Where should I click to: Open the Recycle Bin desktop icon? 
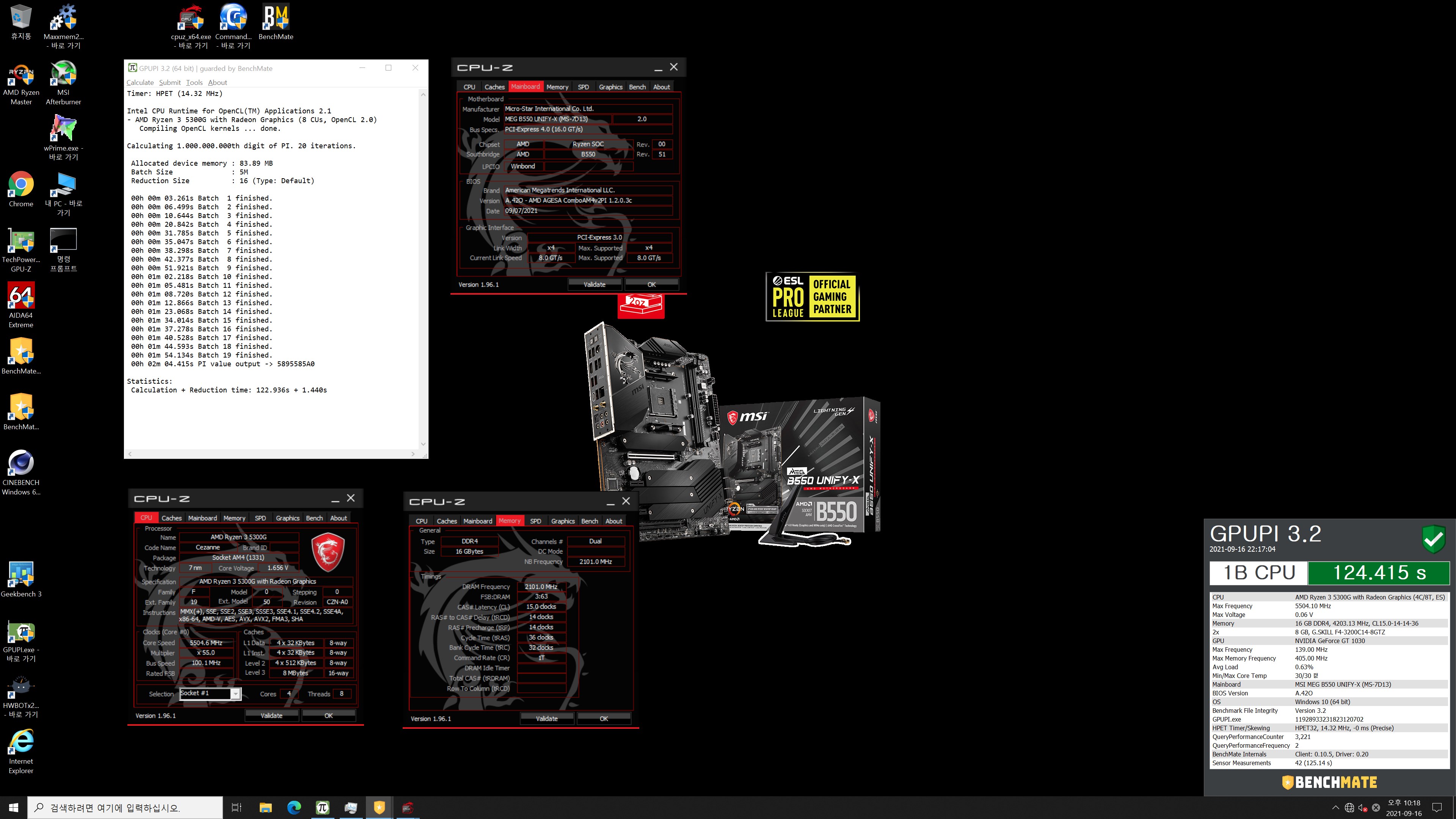pyautogui.click(x=21, y=22)
